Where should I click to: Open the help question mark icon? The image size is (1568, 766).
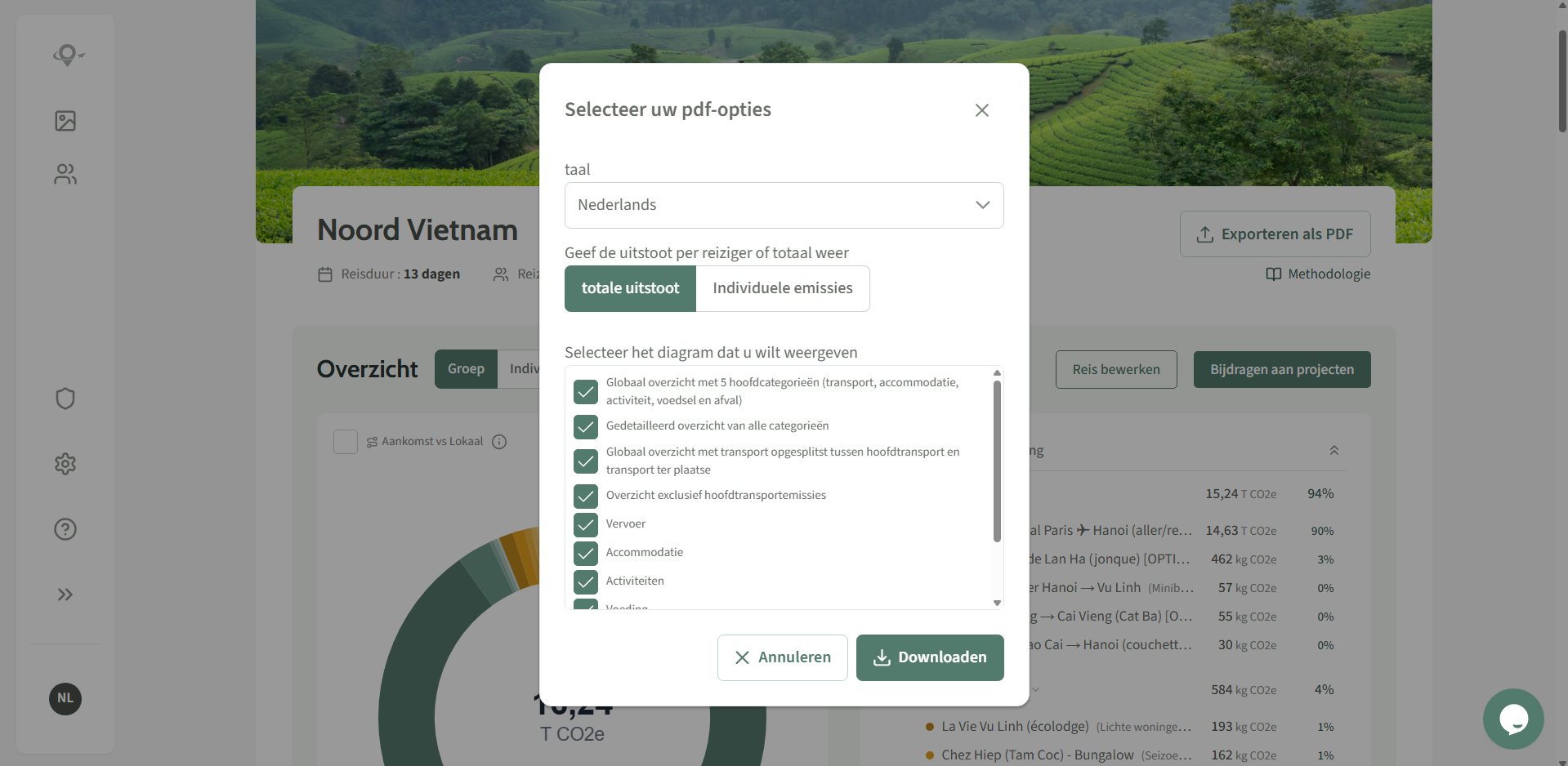point(65,529)
